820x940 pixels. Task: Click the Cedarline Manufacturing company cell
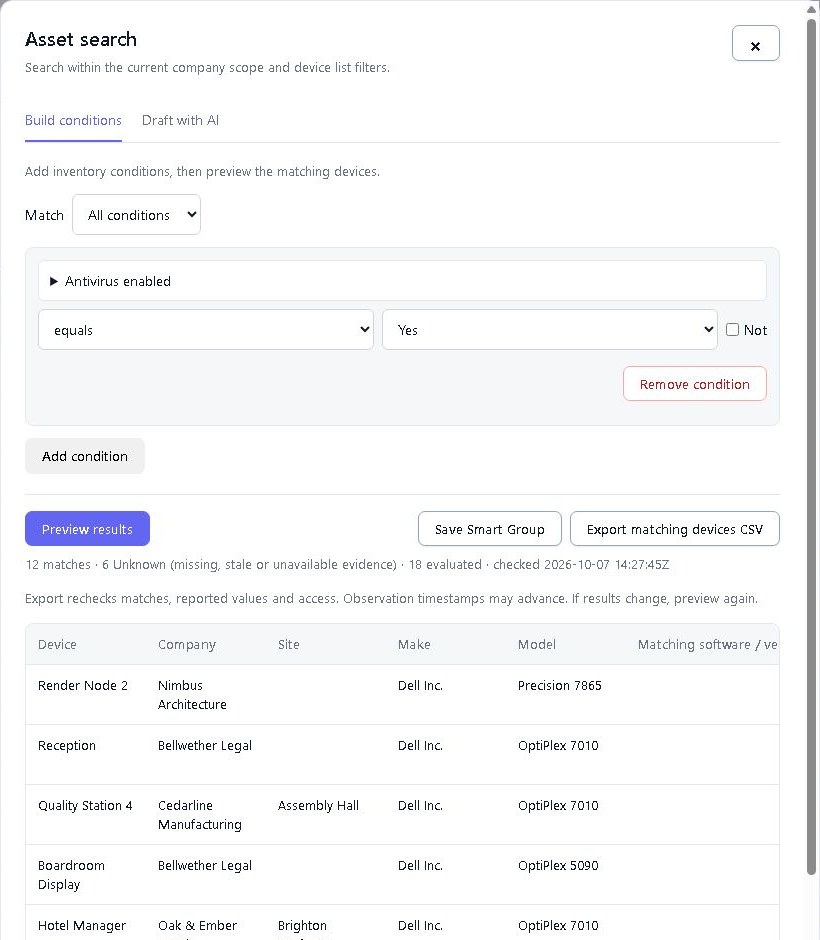(x=200, y=815)
